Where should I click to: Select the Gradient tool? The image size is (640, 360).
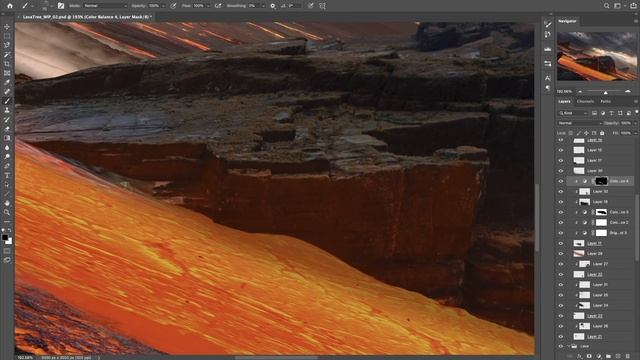pos(7,138)
